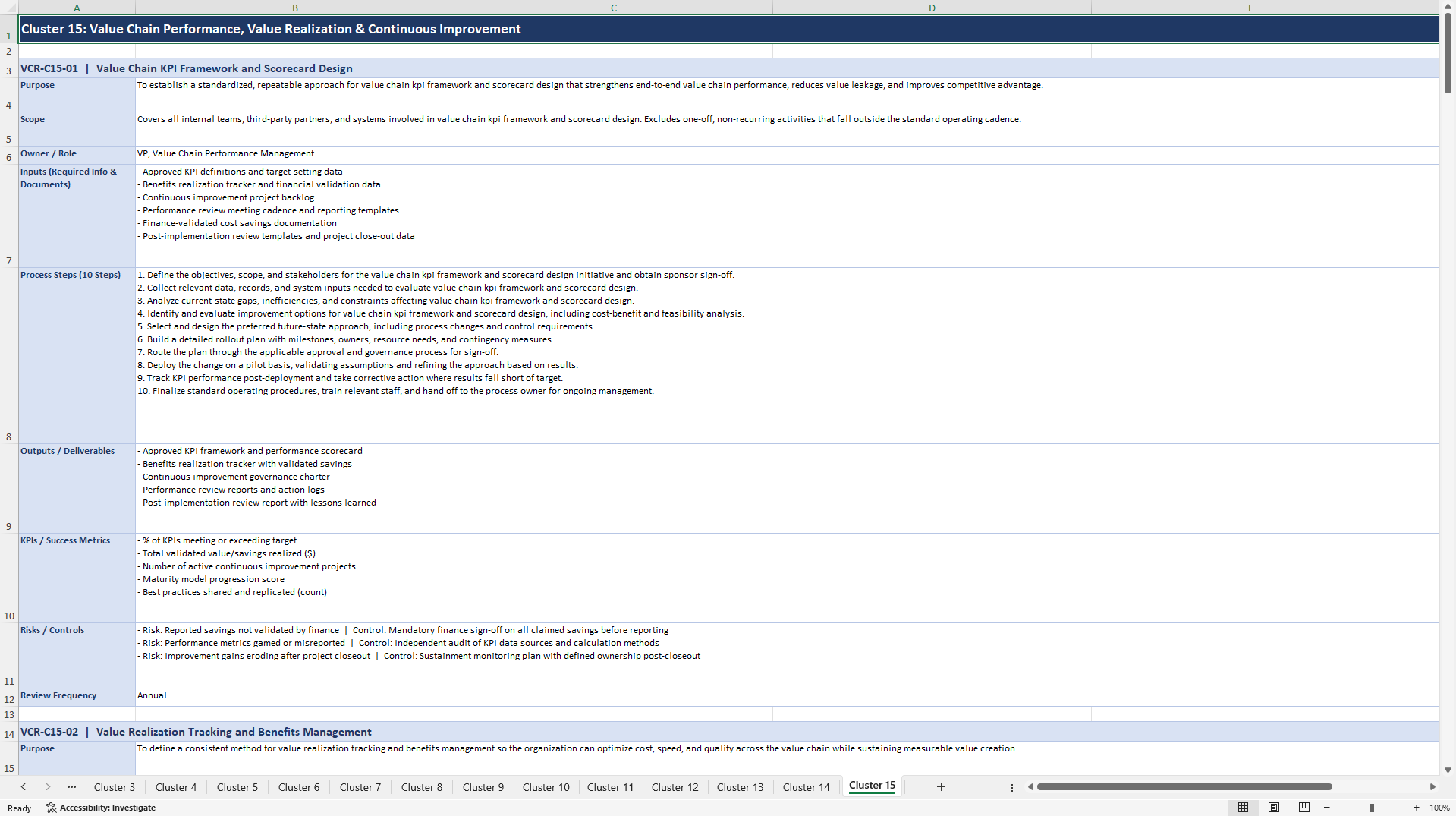Open the Cluster 11 sheet tab
The height and width of the screenshot is (816, 1456).
coord(610,787)
